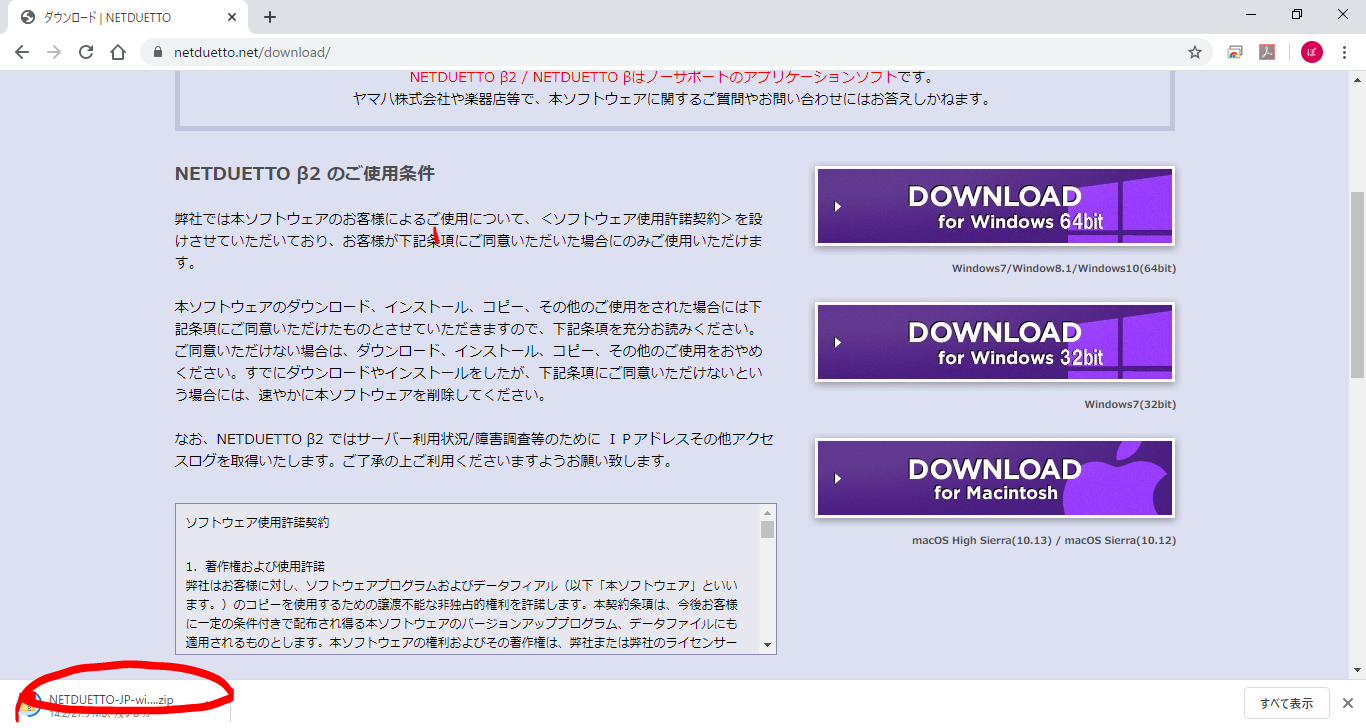Click the macOS High Sierra(10.13) caption
Screen dimensions: 1366x728
coord(1044,540)
